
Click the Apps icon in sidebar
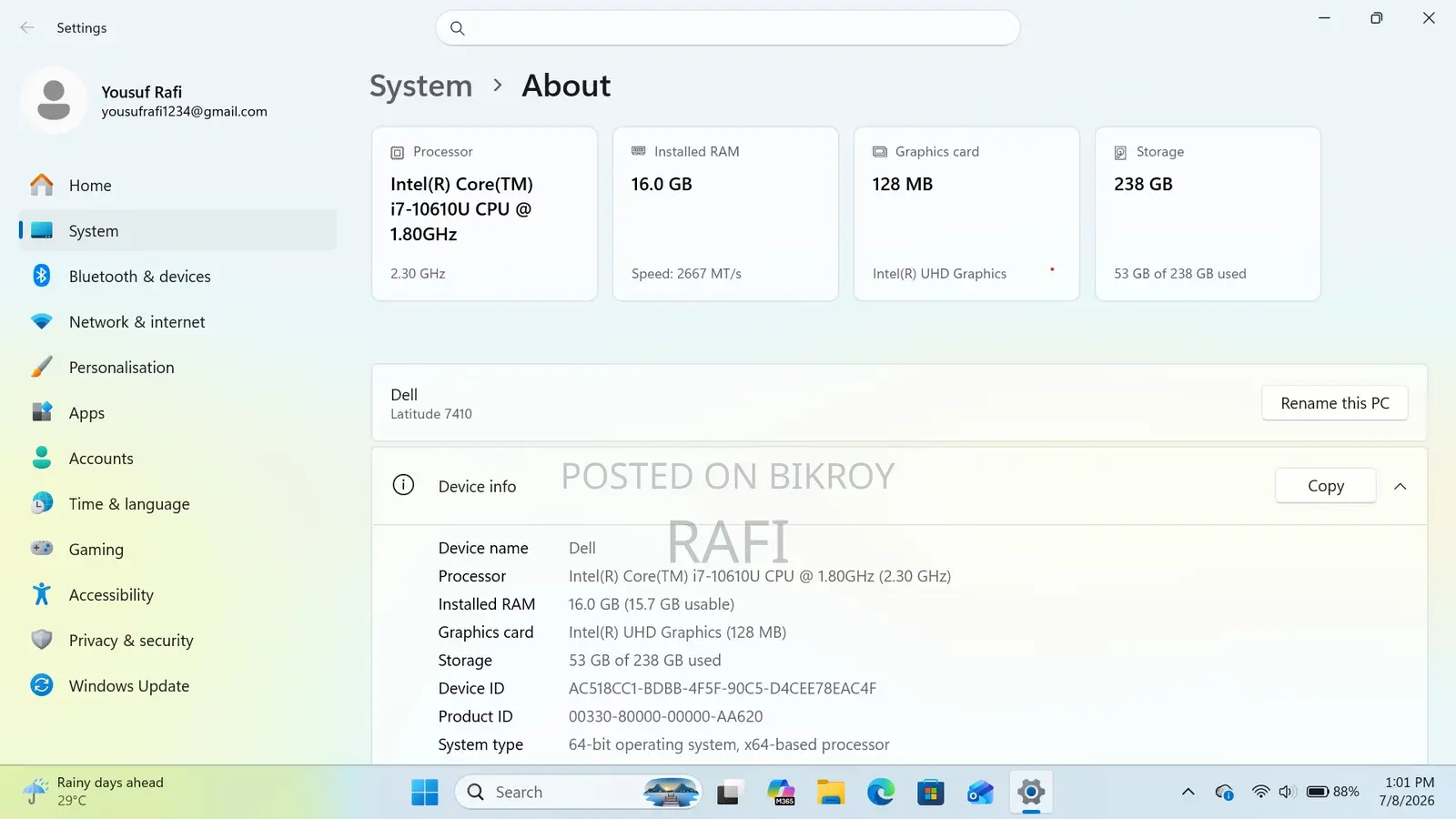point(42,412)
